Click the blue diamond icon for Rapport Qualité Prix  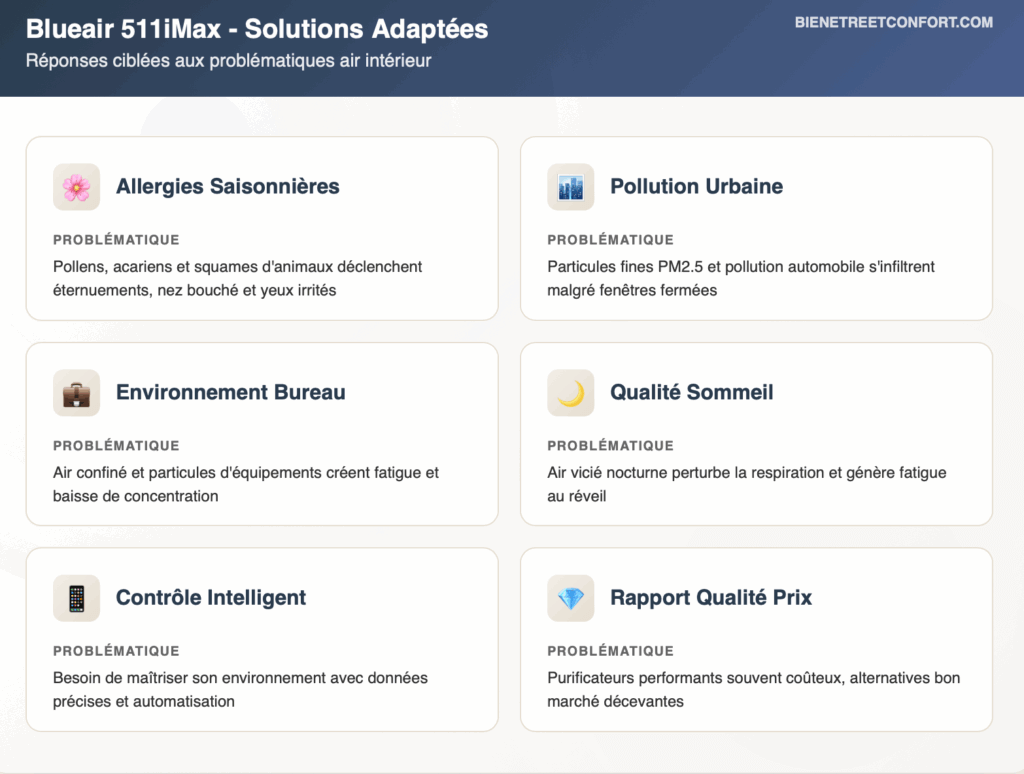[571, 598]
